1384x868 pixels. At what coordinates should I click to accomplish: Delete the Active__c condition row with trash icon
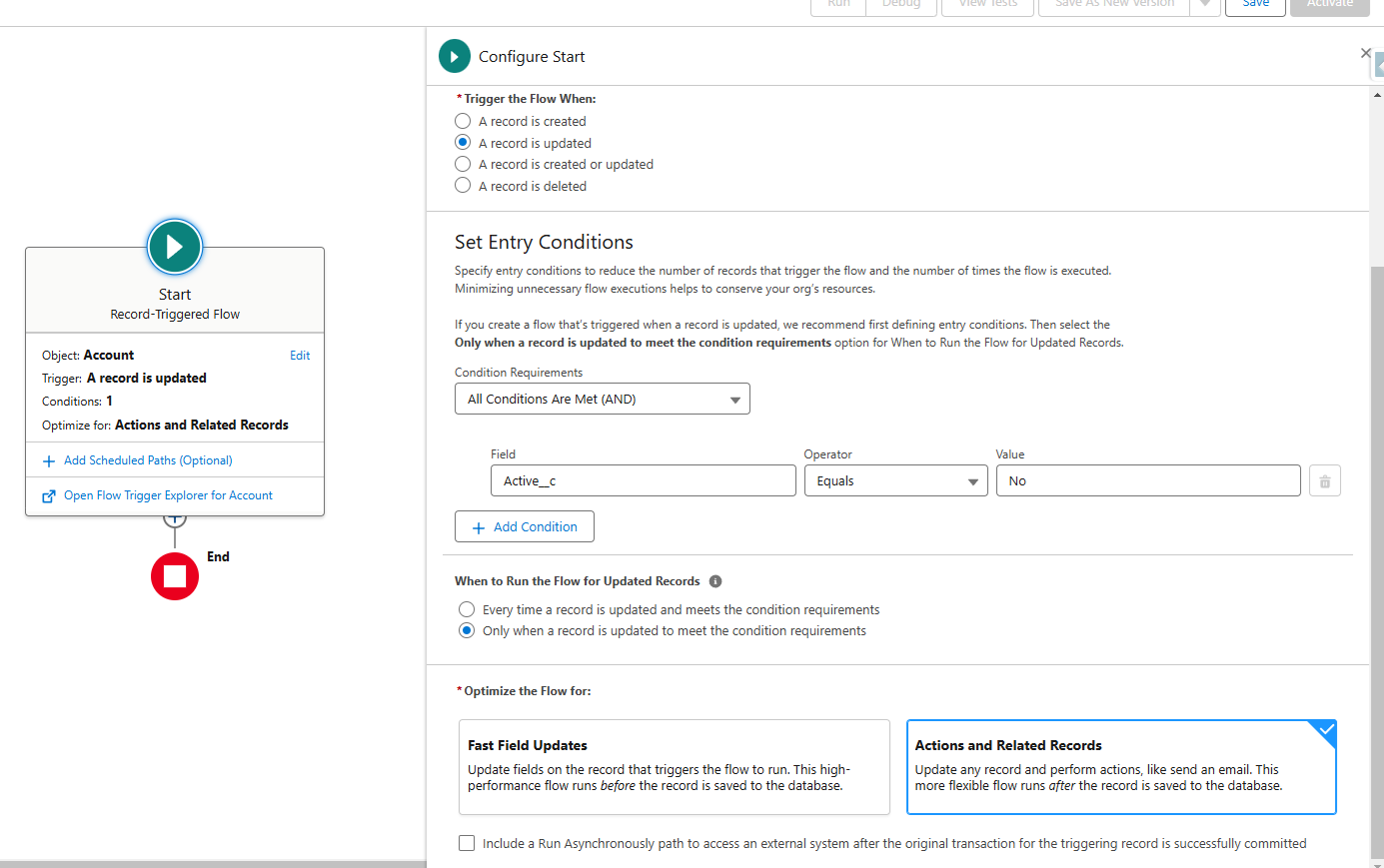1325,481
